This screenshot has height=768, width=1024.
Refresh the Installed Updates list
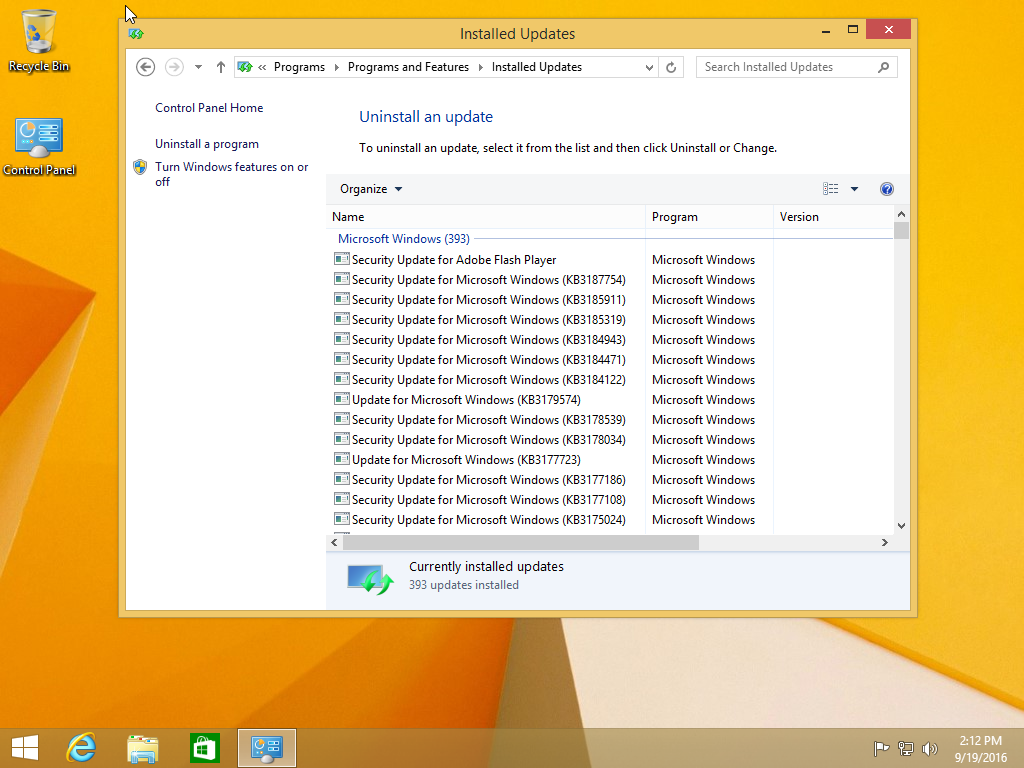tap(671, 67)
